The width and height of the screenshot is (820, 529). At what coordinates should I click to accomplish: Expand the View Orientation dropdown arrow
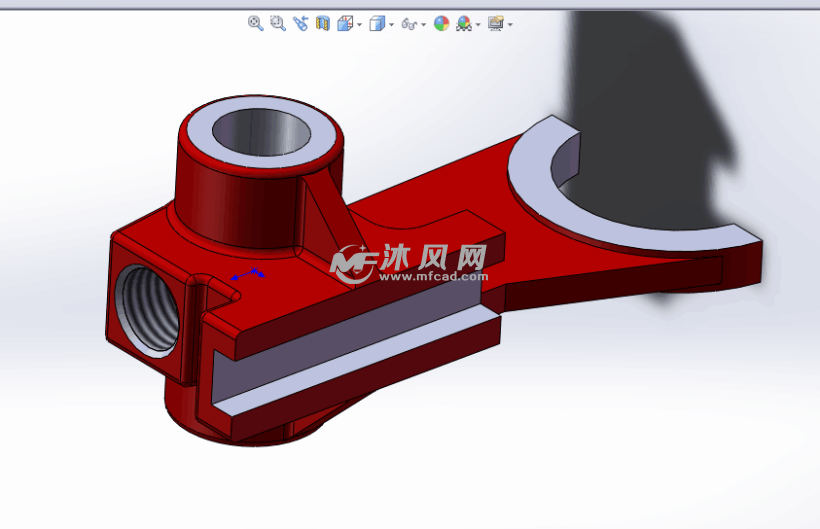[x=359, y=24]
